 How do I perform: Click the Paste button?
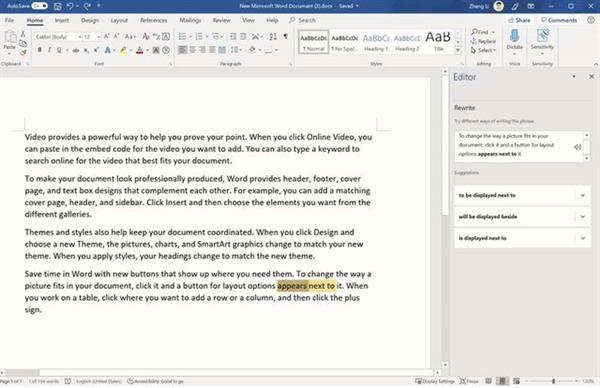[x=10, y=41]
